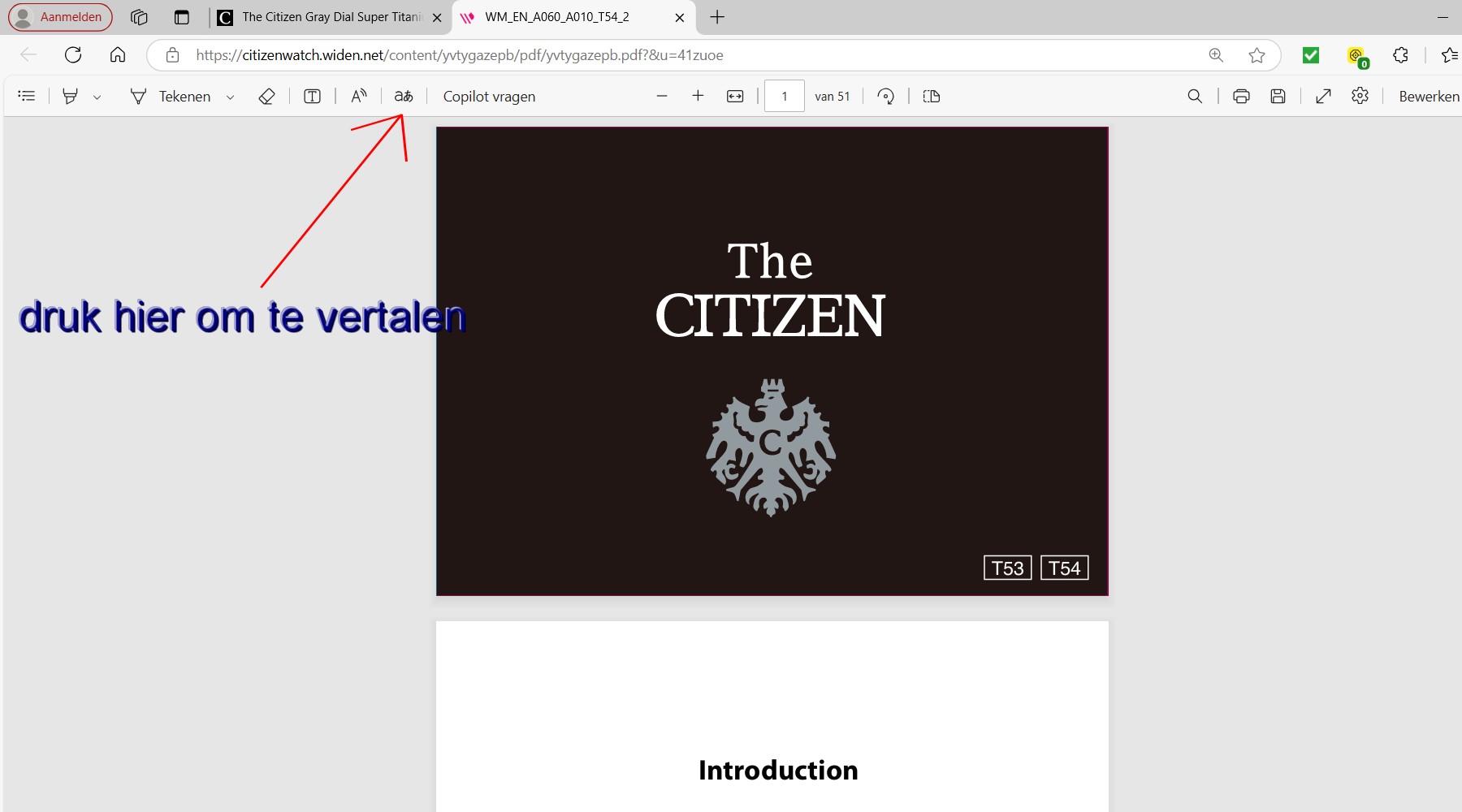This screenshot has width=1462, height=812.
Task: Expand the Tekenen options dropdown arrow
Action: coord(231,97)
